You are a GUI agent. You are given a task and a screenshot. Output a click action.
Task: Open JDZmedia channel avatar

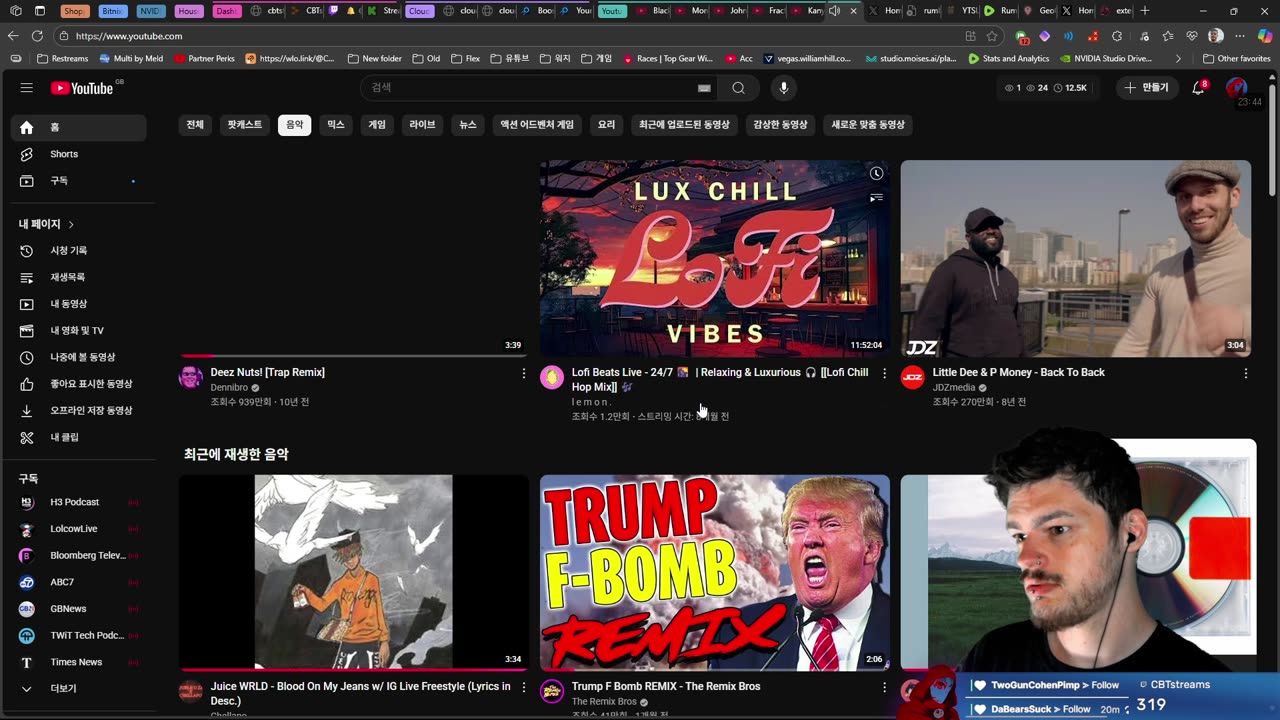912,377
